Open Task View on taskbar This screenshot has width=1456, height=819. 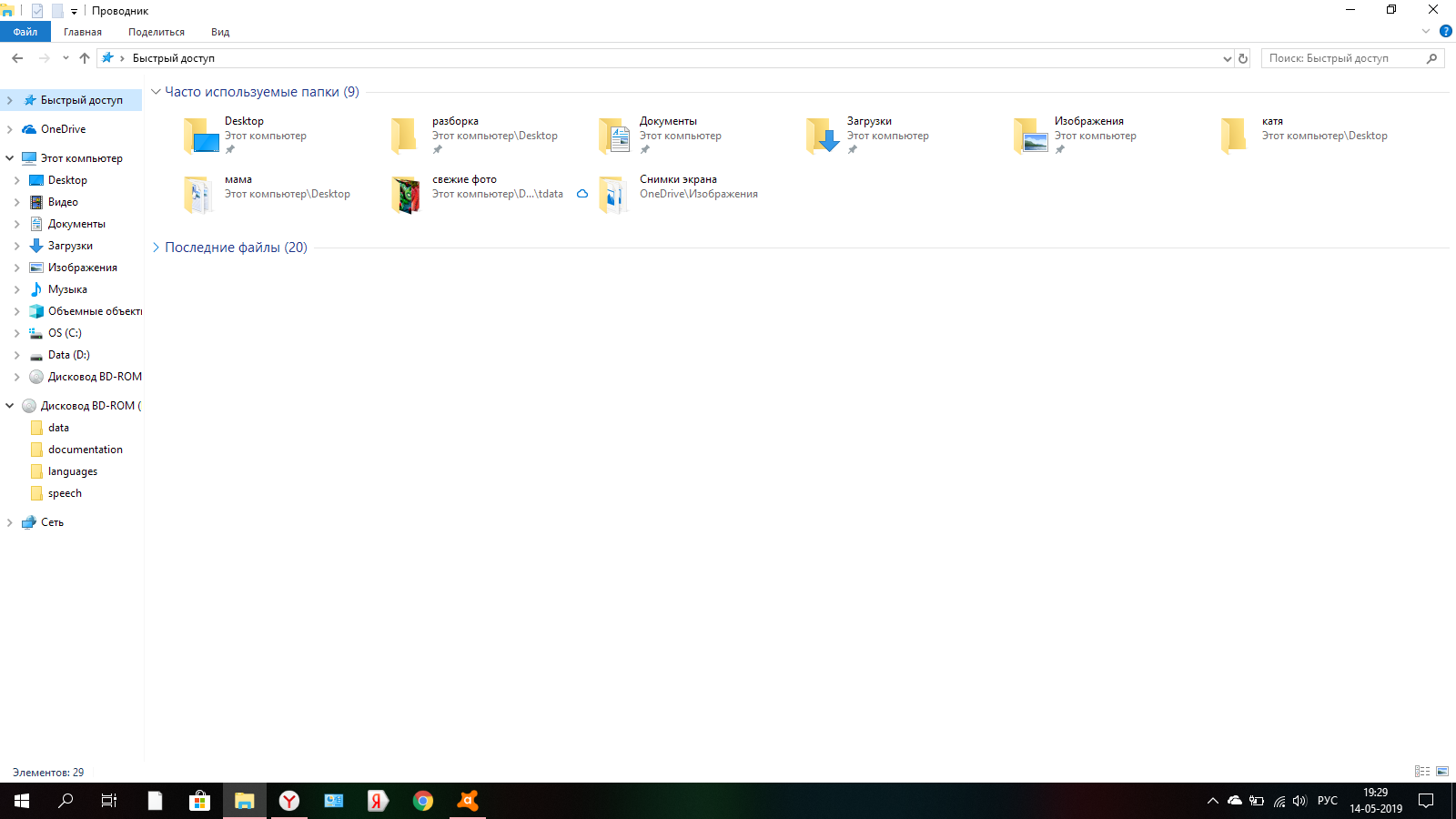coord(109,801)
